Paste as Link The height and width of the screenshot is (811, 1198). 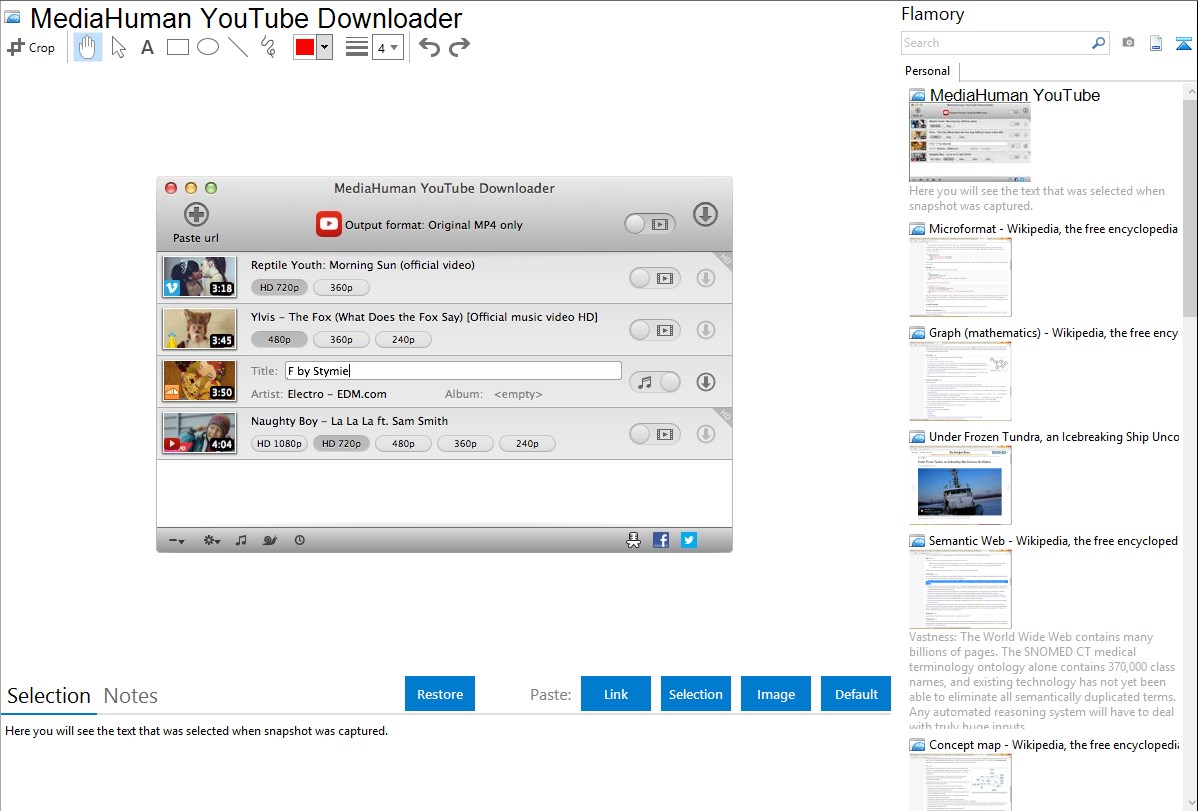[x=616, y=694]
